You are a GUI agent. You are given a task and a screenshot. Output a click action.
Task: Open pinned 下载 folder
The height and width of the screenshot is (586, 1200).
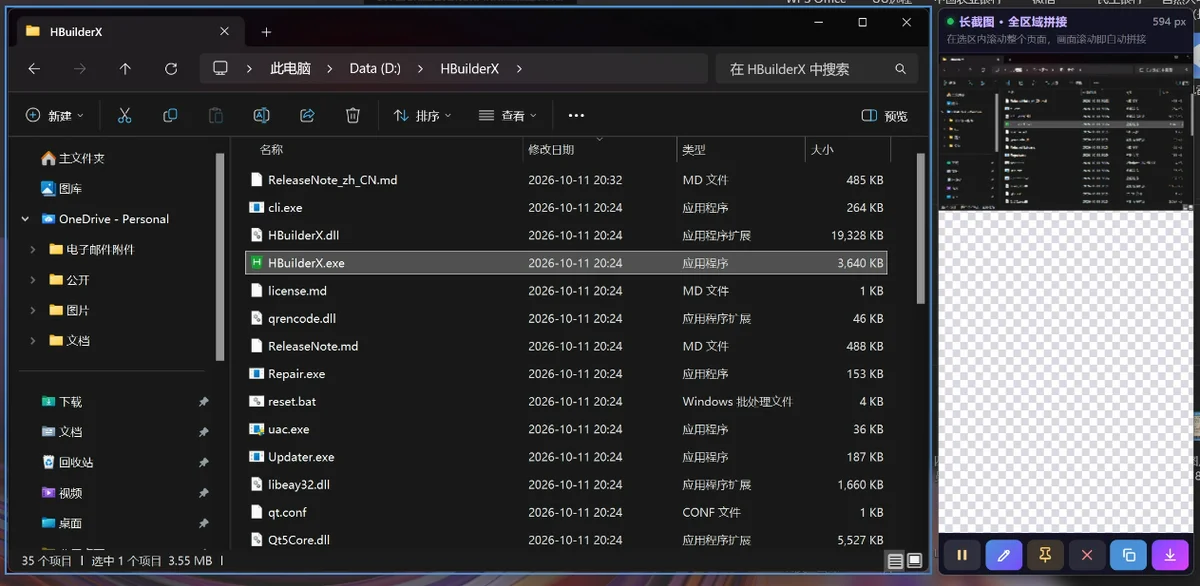click(62, 401)
